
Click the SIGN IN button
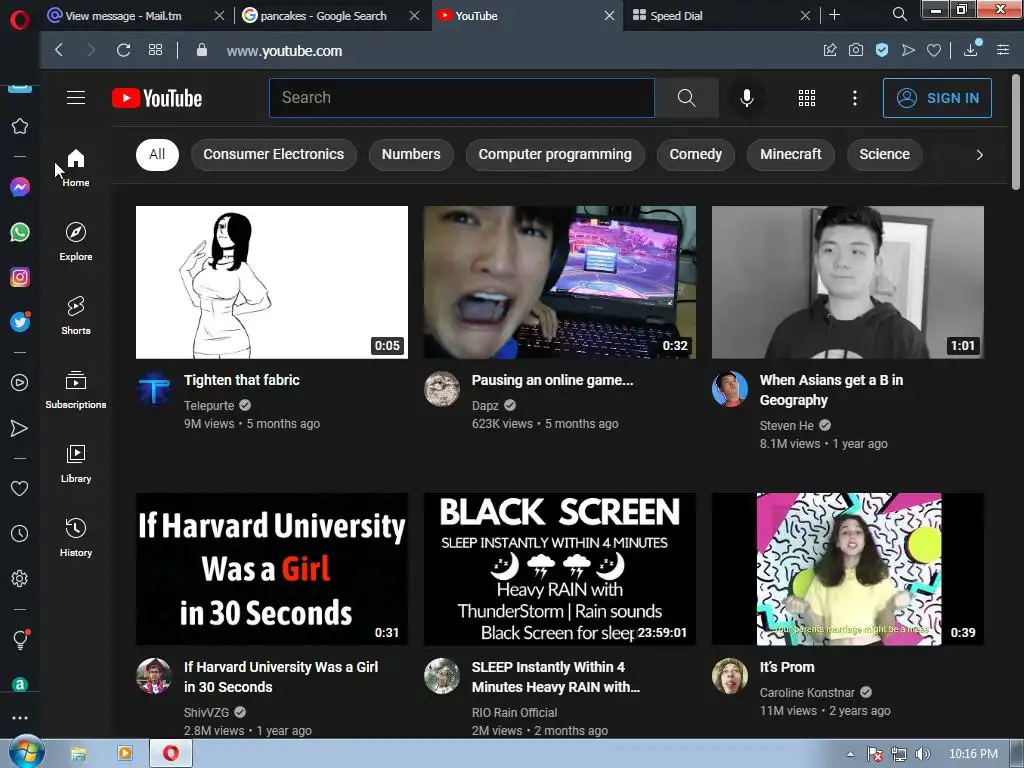(x=937, y=98)
